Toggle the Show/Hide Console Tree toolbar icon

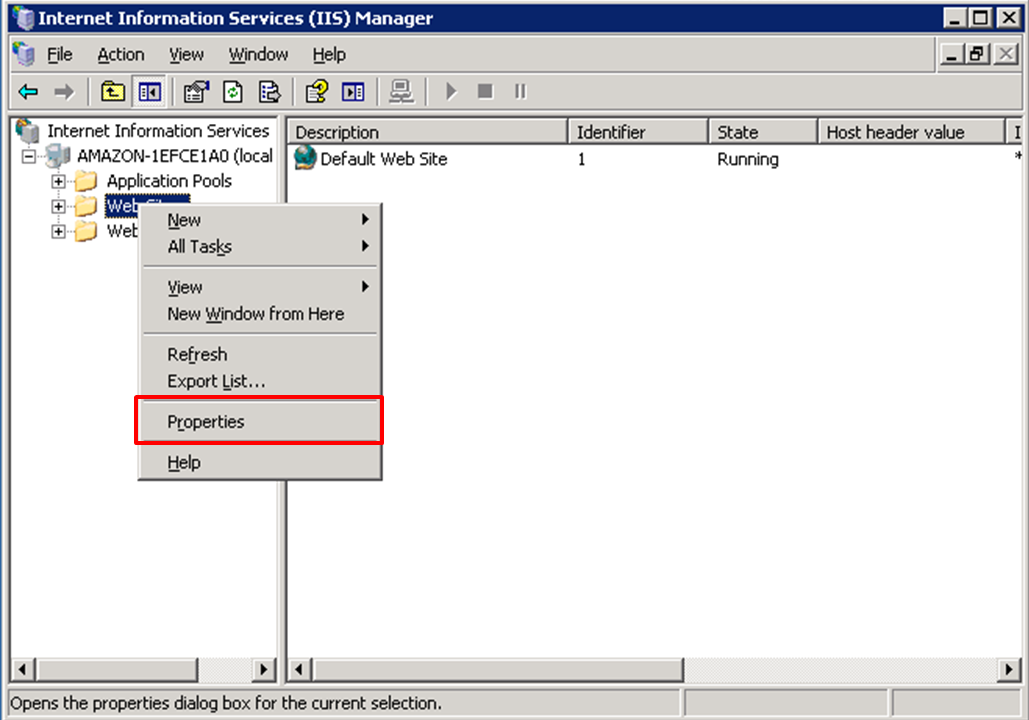(150, 92)
